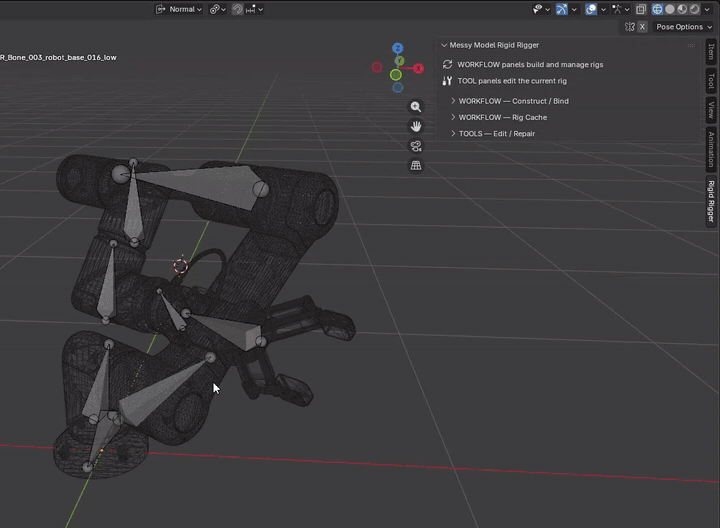Switch to material preview shading
Image resolution: width=720 pixels, height=528 pixels.
682,9
